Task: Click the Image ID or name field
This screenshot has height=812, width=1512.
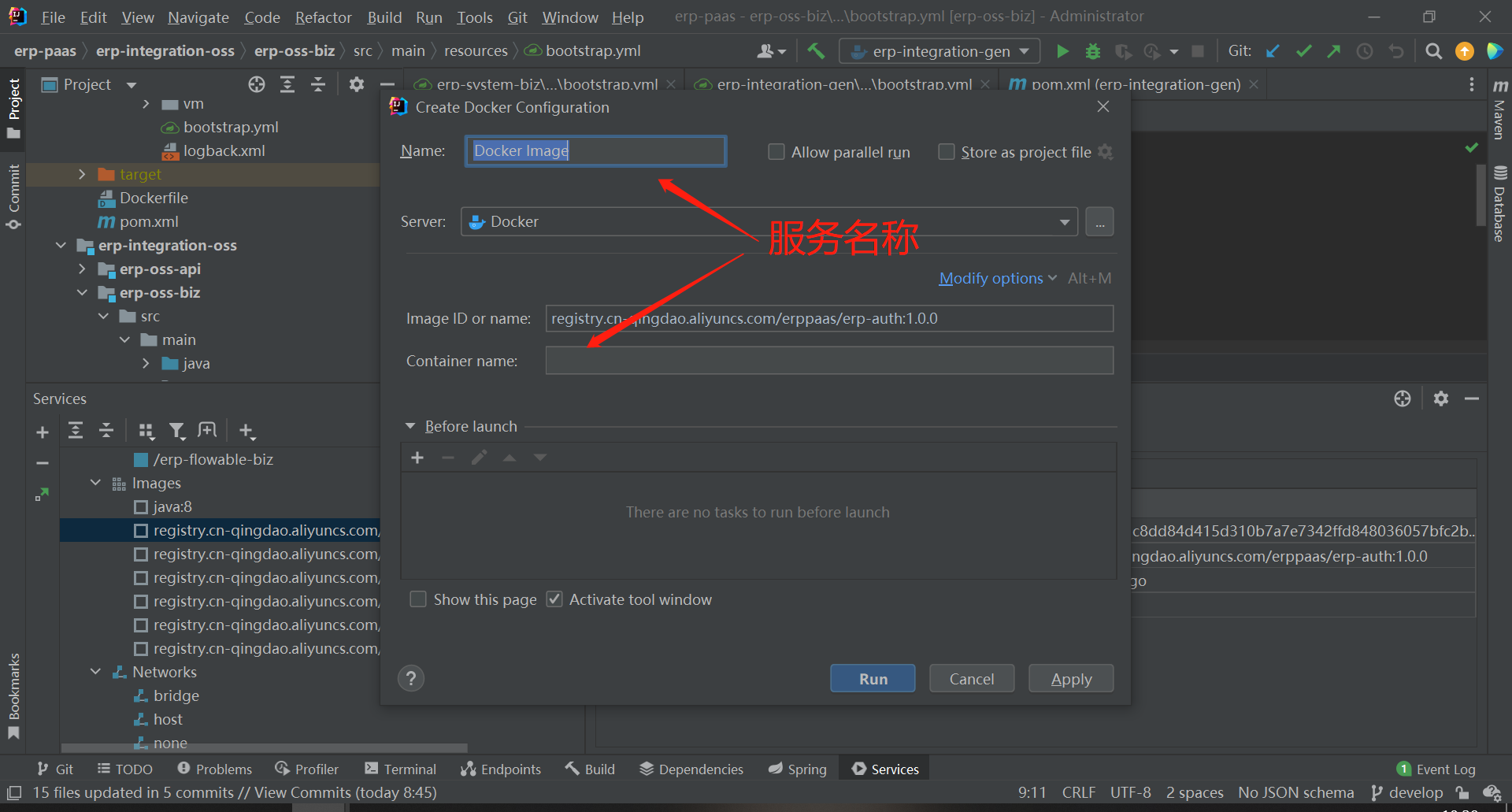Action: click(829, 318)
